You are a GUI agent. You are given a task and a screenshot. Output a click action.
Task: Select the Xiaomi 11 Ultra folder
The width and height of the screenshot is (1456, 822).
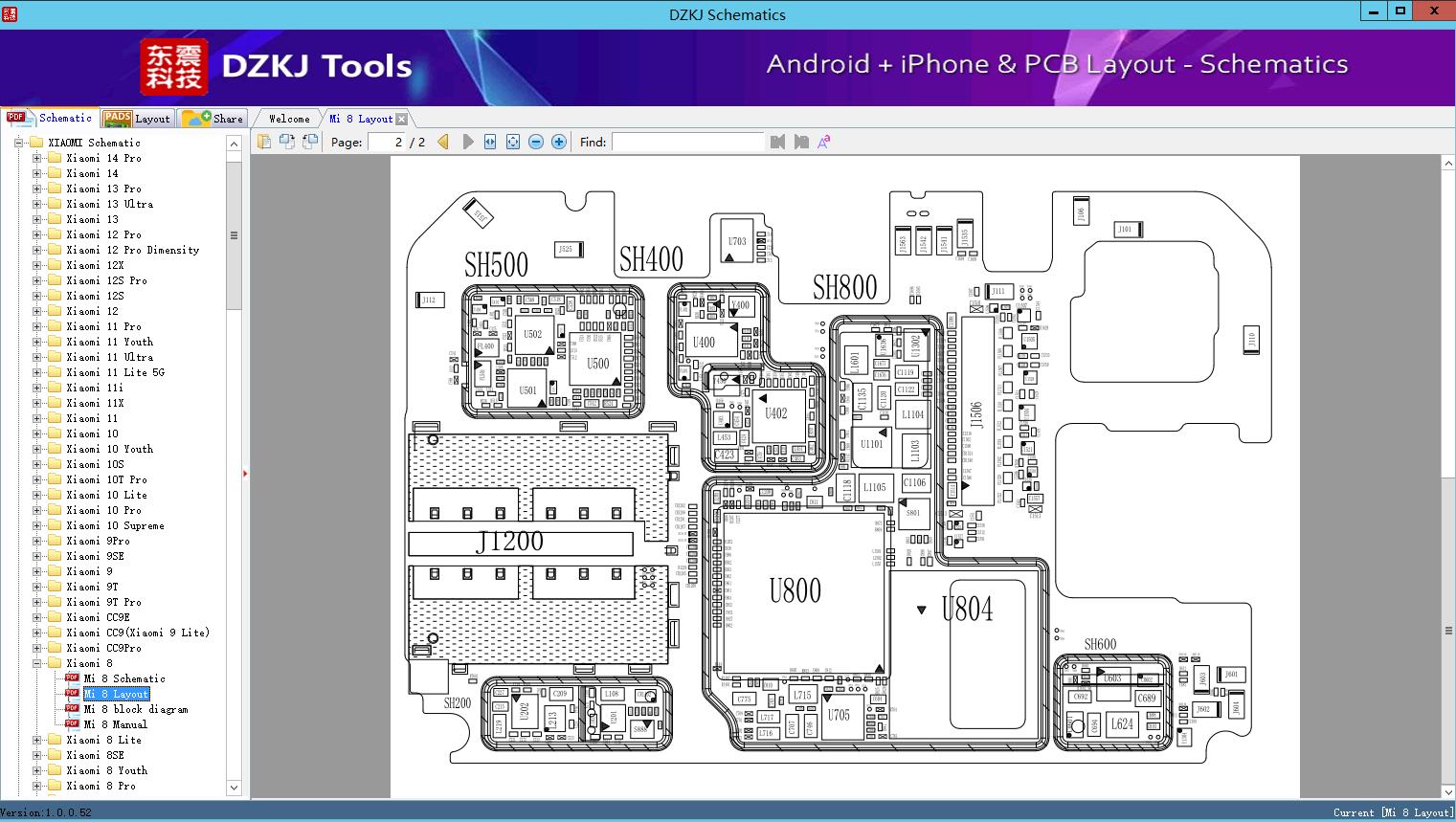pyautogui.click(x=110, y=357)
